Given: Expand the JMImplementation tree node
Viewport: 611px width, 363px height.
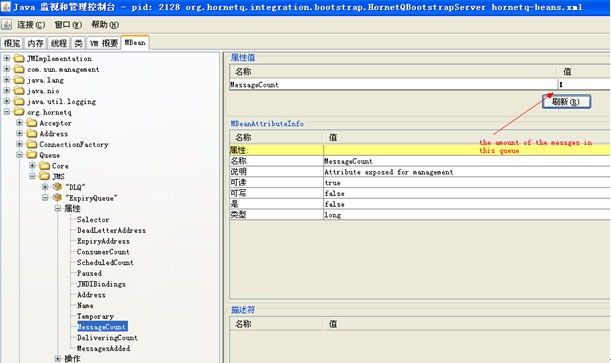Looking at the screenshot, I should (7, 58).
